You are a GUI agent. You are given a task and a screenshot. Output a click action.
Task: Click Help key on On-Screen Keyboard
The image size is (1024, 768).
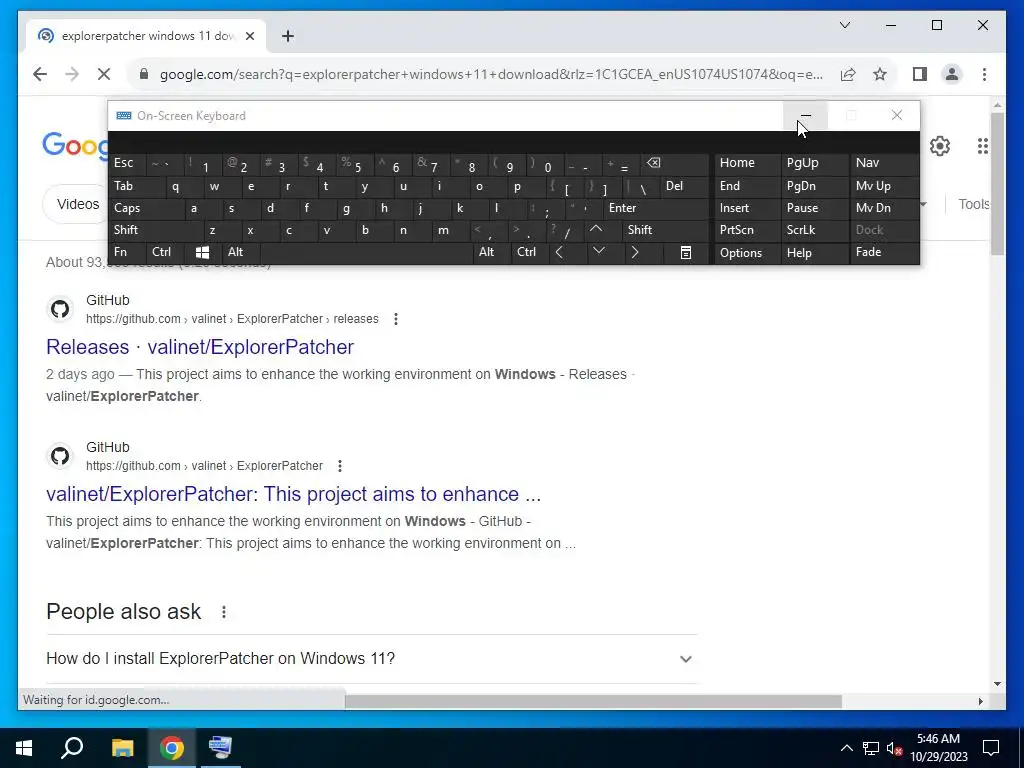click(814, 253)
